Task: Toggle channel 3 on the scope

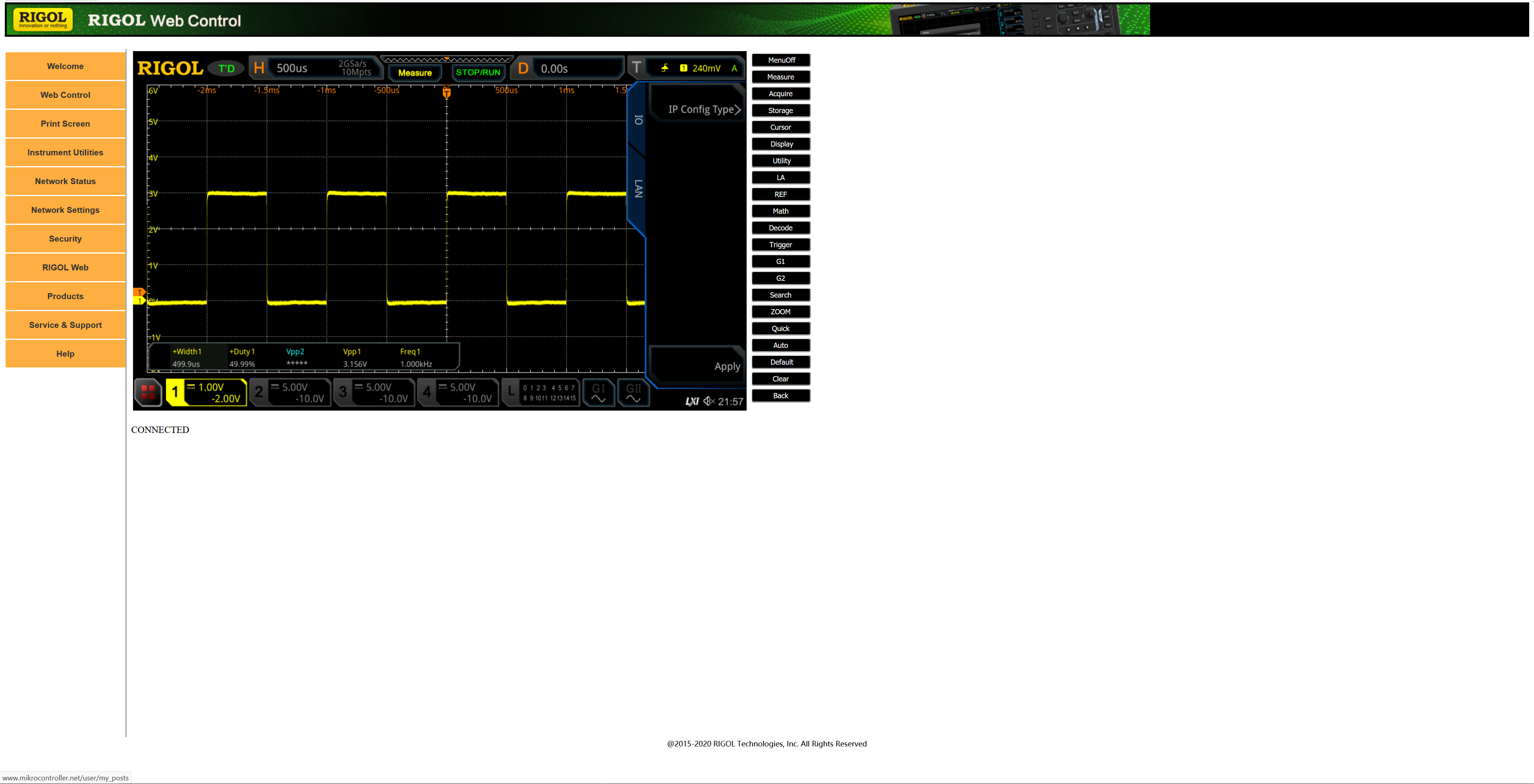Action: 374,392
